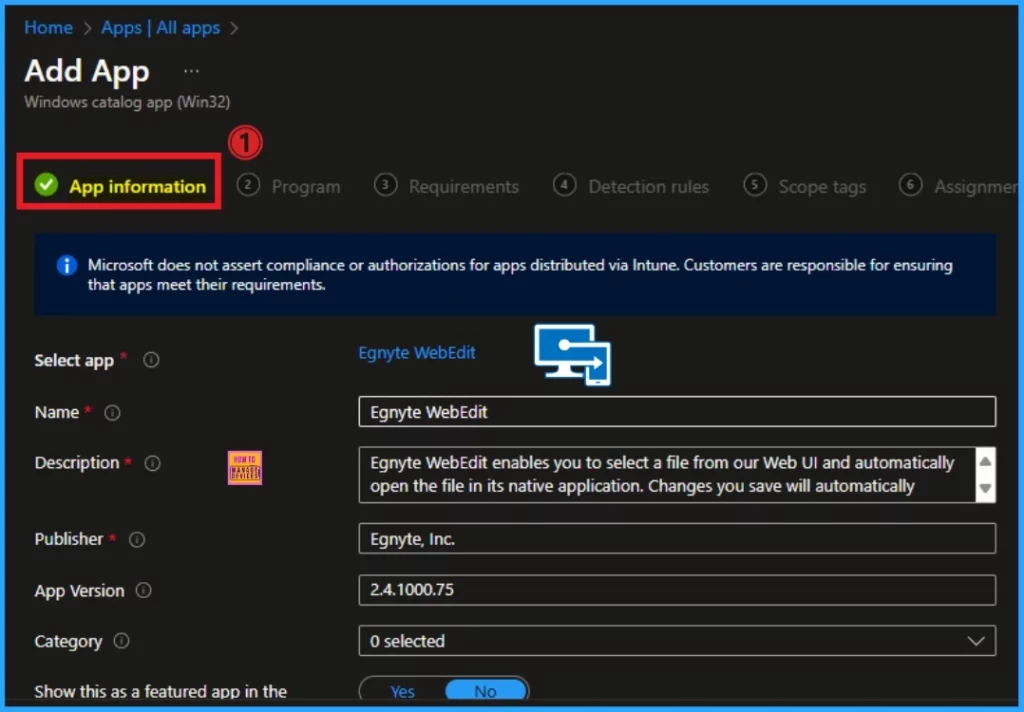Show info tooltip for Name field
Viewport: 1024px width, 712px height.
point(112,413)
